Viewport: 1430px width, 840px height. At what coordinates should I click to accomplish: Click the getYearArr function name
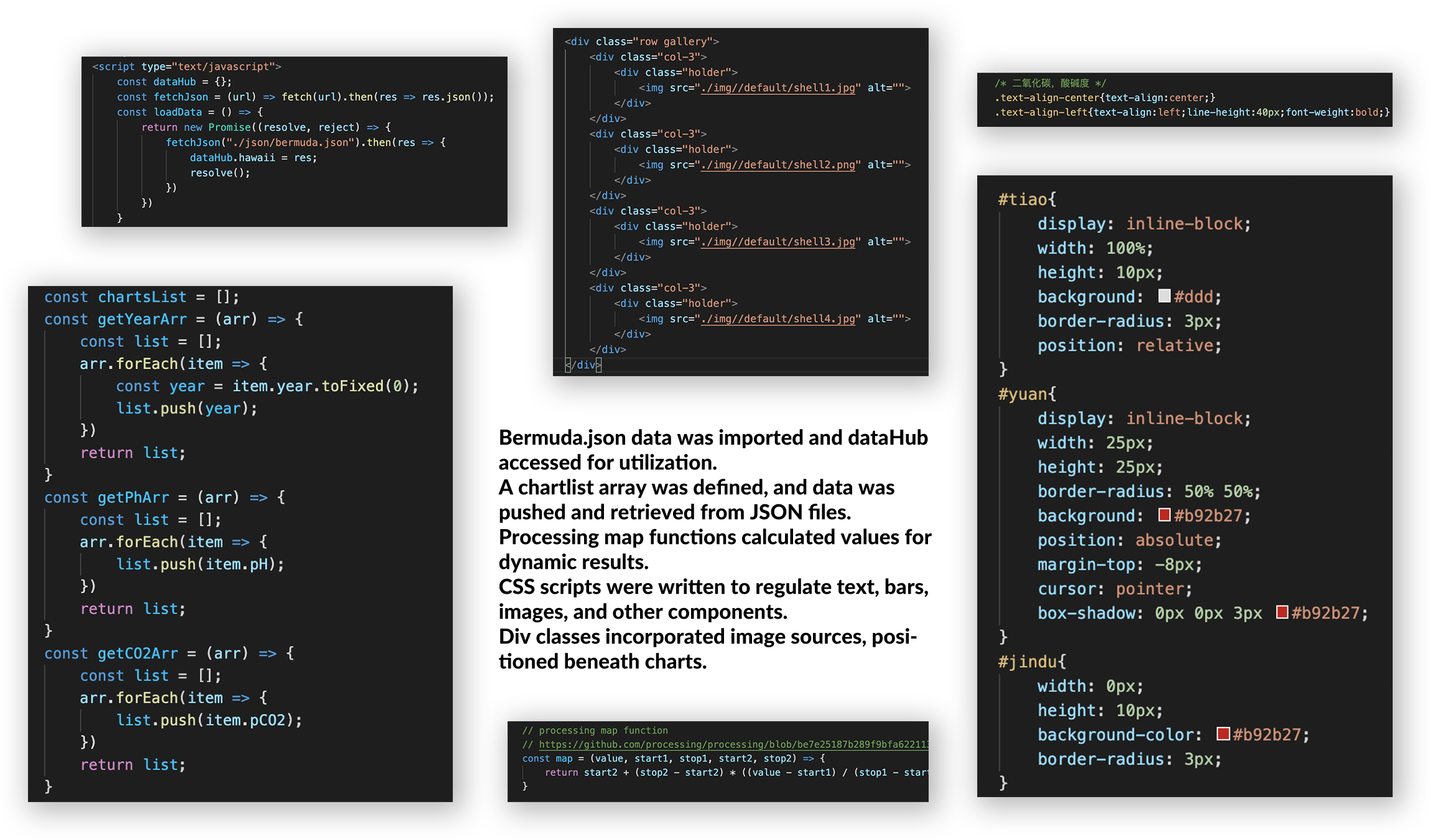tap(142, 319)
